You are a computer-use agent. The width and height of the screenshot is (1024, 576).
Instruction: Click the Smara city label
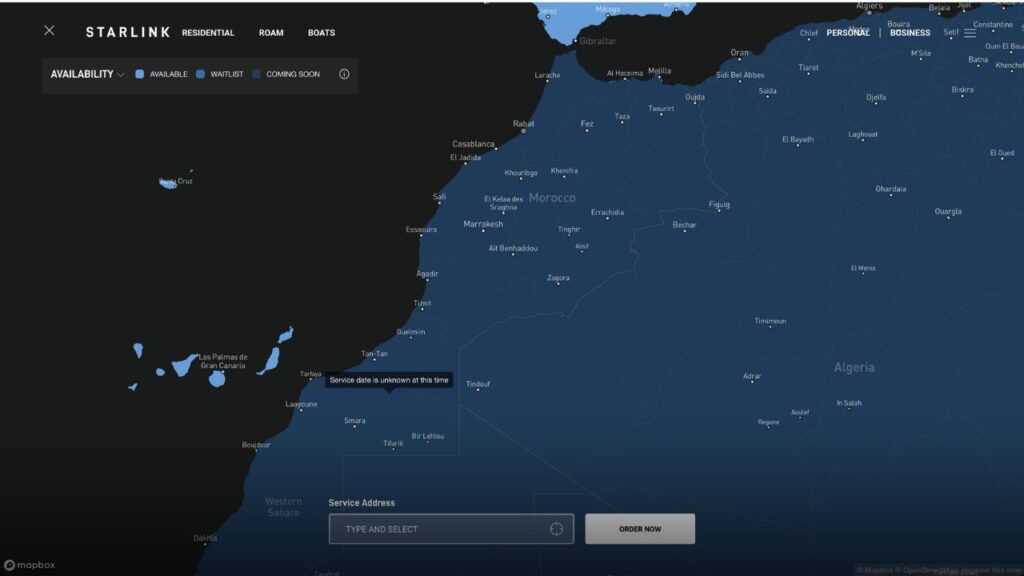[355, 421]
